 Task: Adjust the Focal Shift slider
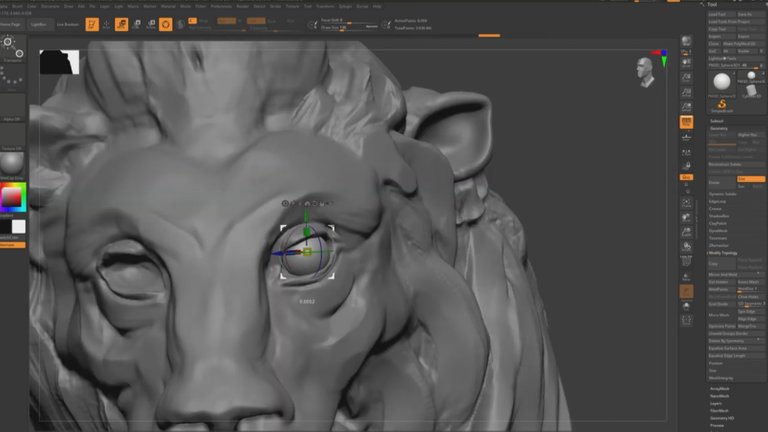[349, 21]
